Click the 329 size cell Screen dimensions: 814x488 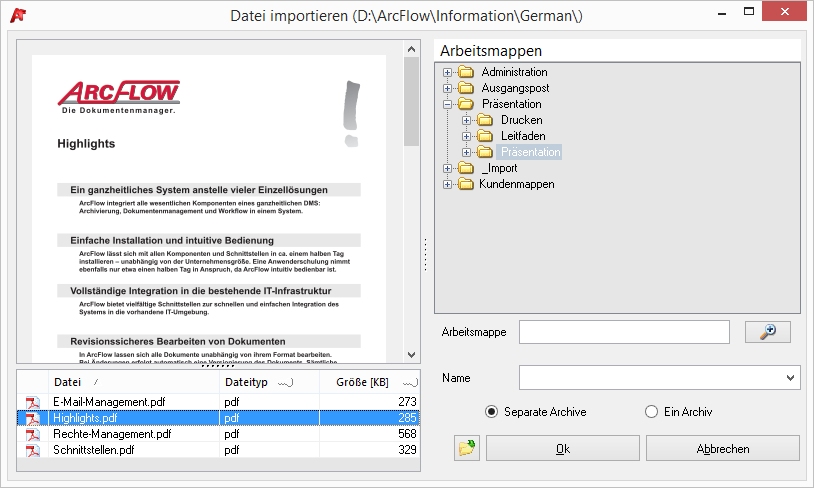pyautogui.click(x=370, y=450)
